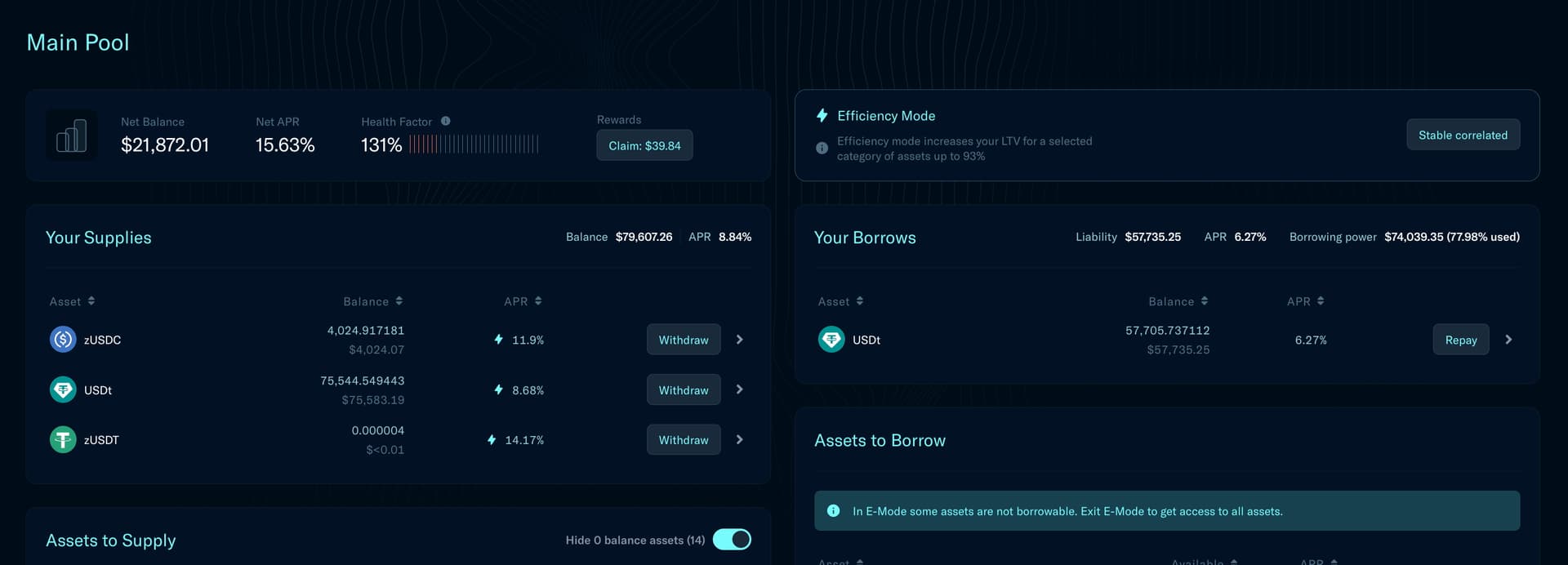Viewport: 1568px width, 565px height.
Task: Click the borrowed balance 57,705.737112
Action: (1168, 330)
